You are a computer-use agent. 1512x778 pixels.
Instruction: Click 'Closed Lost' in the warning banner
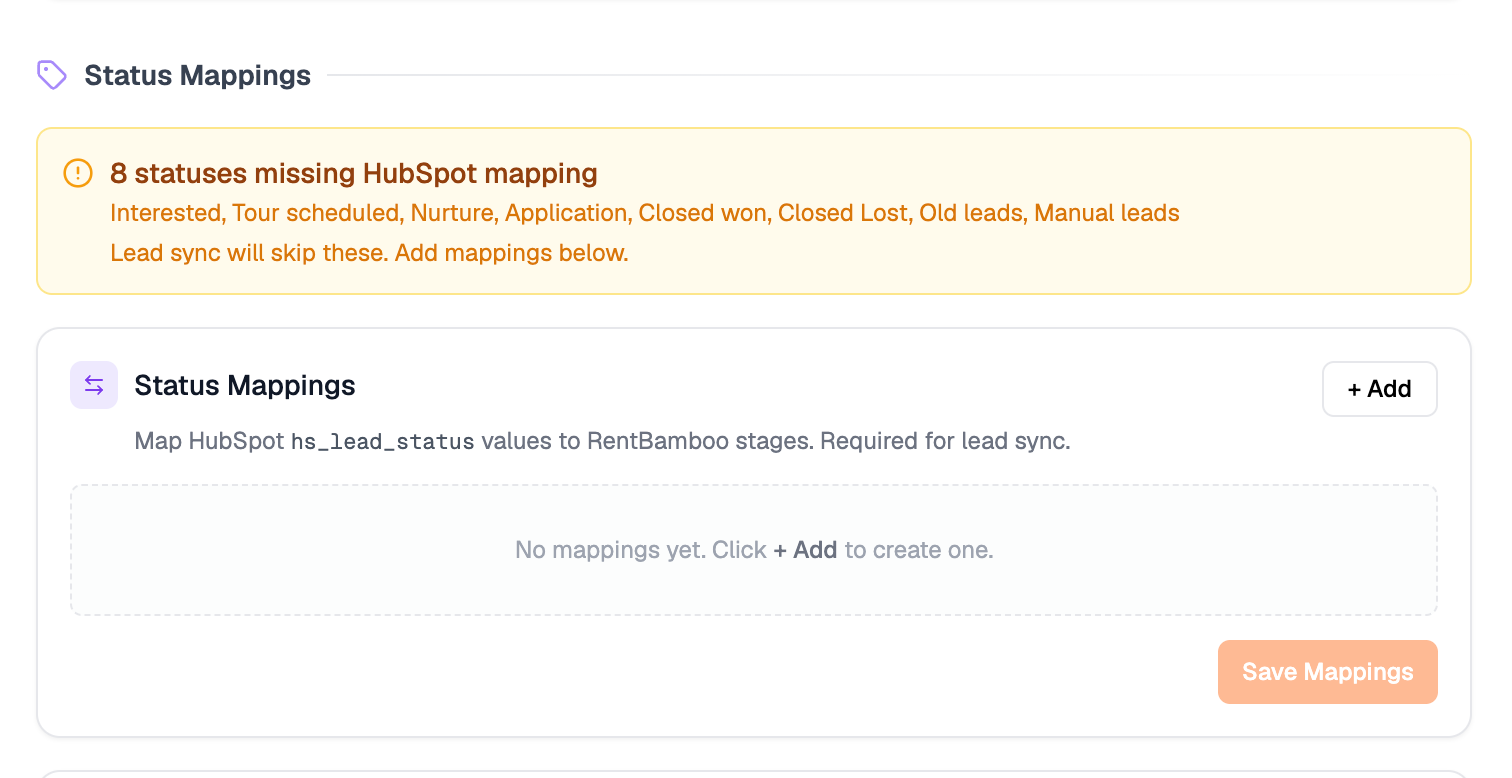tap(842, 213)
